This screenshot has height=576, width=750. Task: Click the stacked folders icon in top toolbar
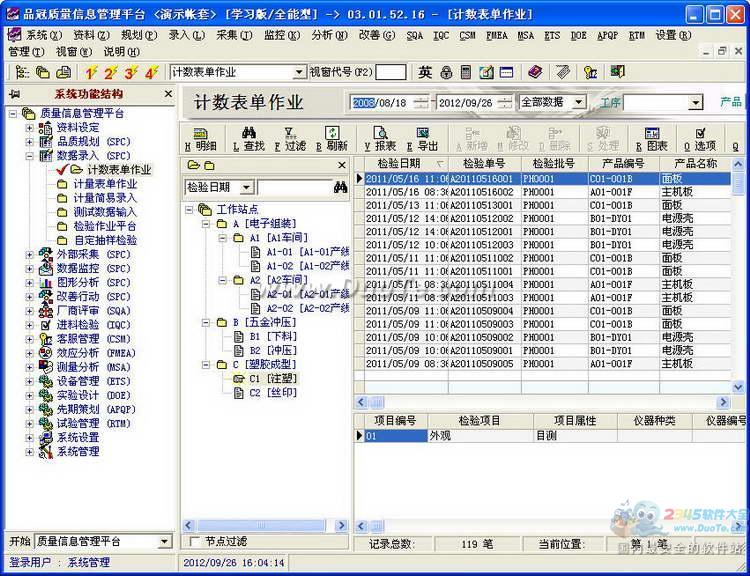[43, 72]
